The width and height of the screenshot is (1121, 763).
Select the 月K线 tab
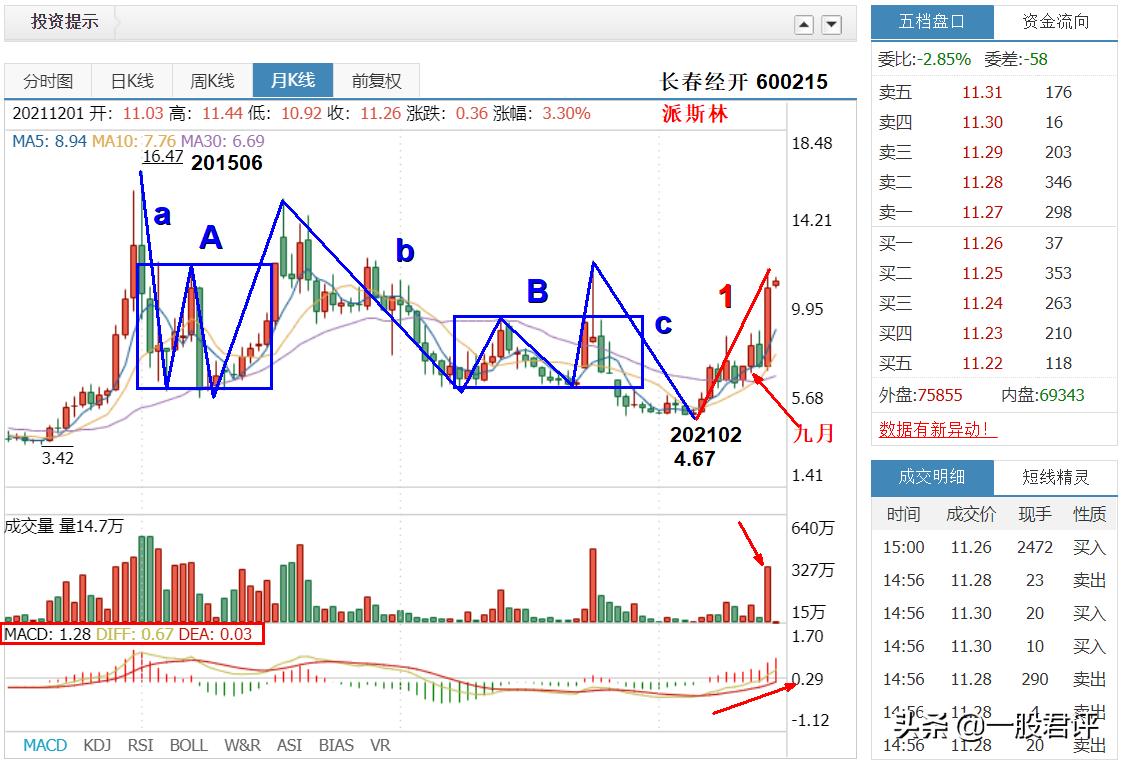point(292,80)
